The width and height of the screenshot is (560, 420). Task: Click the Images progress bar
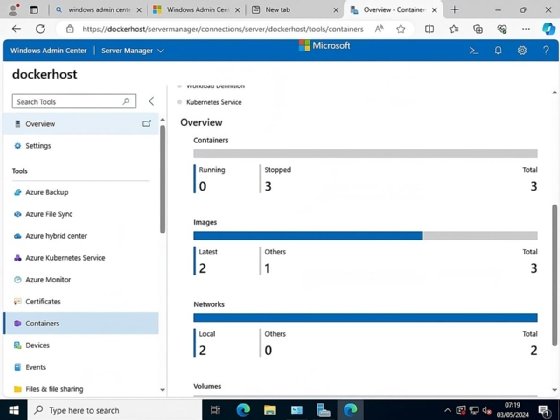pos(365,236)
